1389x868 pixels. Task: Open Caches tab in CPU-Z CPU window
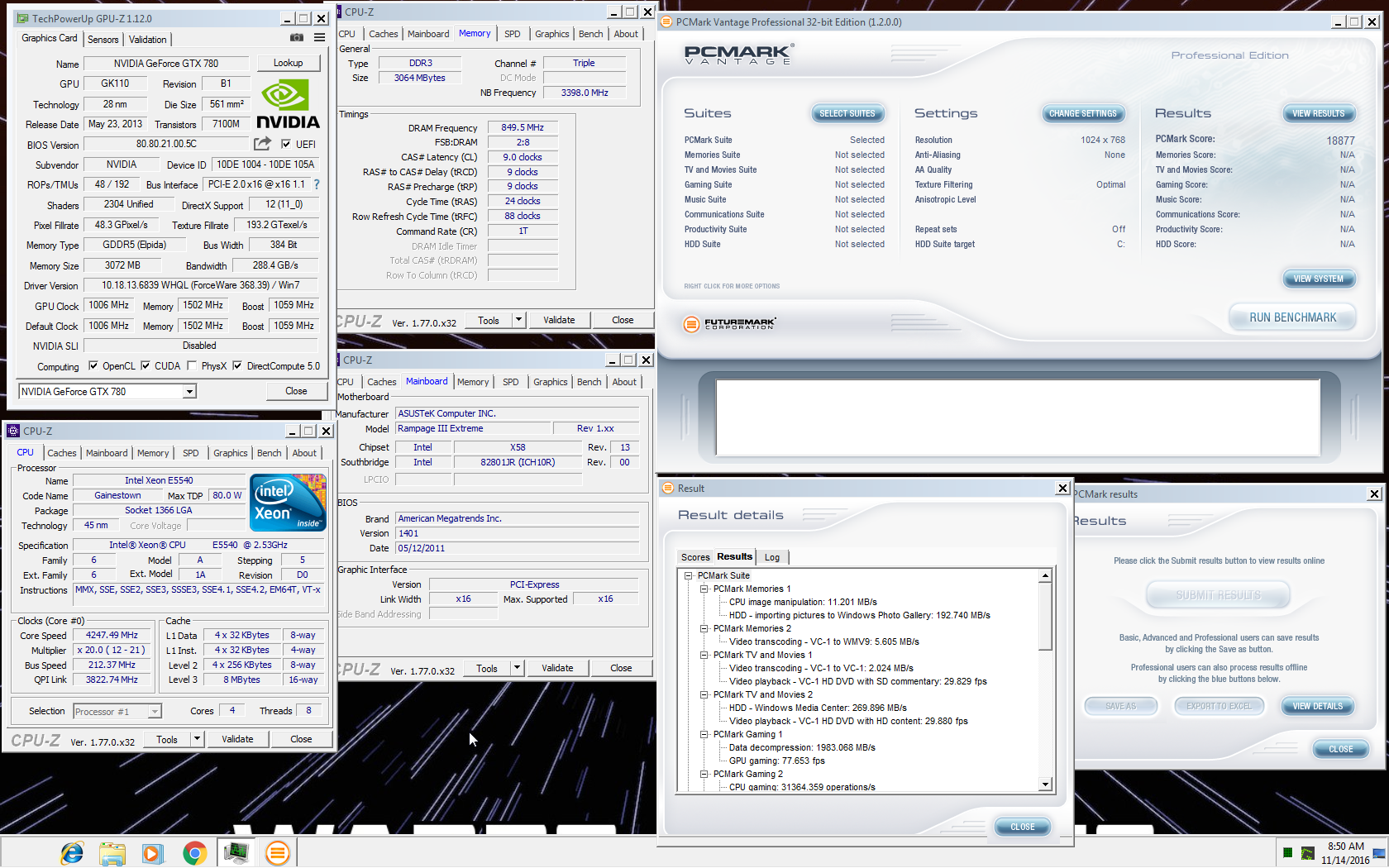point(62,453)
